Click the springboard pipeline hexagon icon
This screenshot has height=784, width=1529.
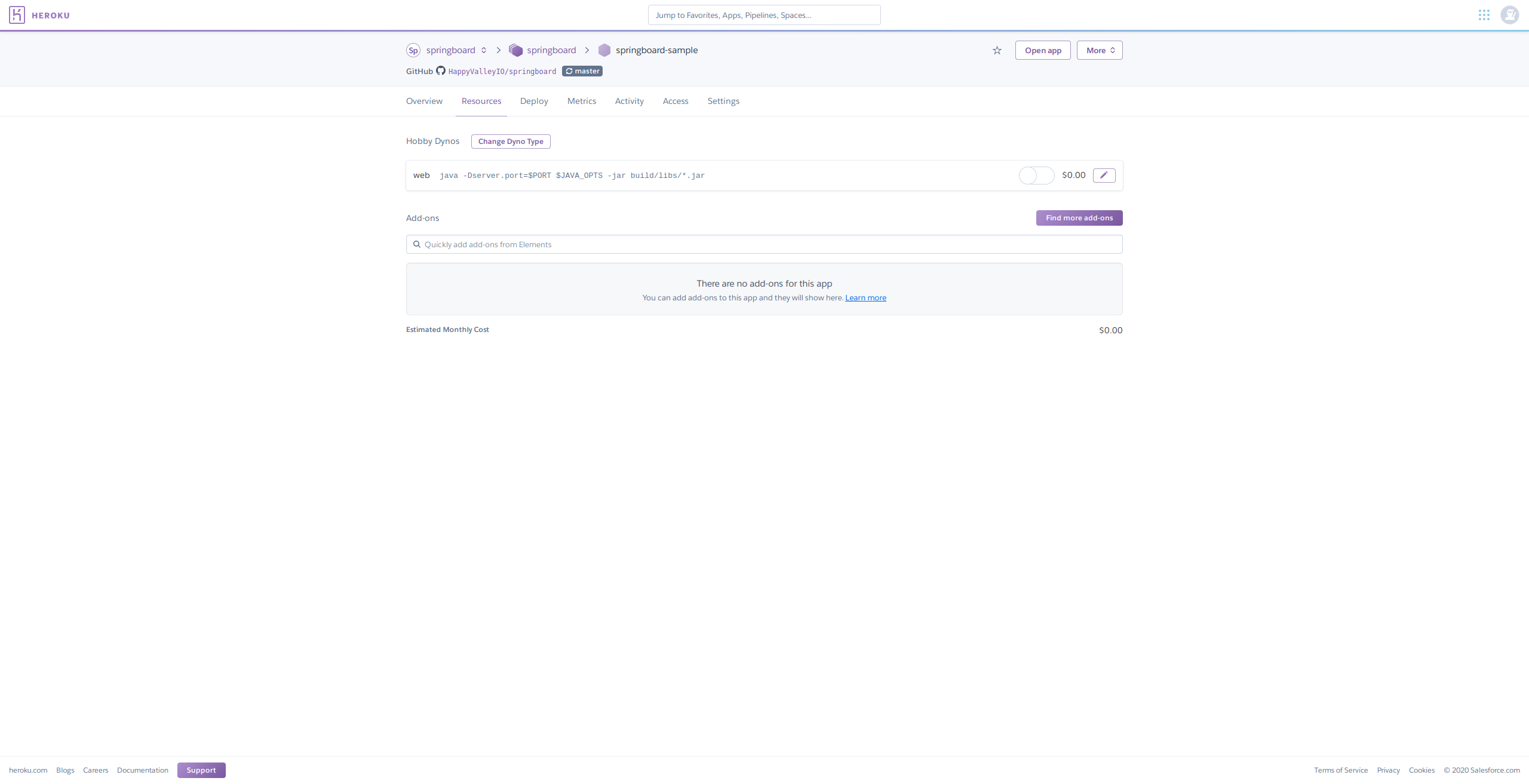point(515,50)
